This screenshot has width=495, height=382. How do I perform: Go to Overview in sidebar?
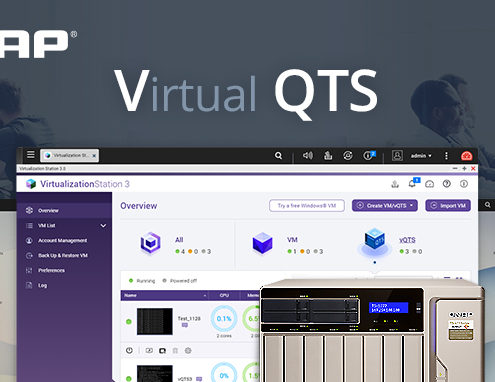click(64, 211)
